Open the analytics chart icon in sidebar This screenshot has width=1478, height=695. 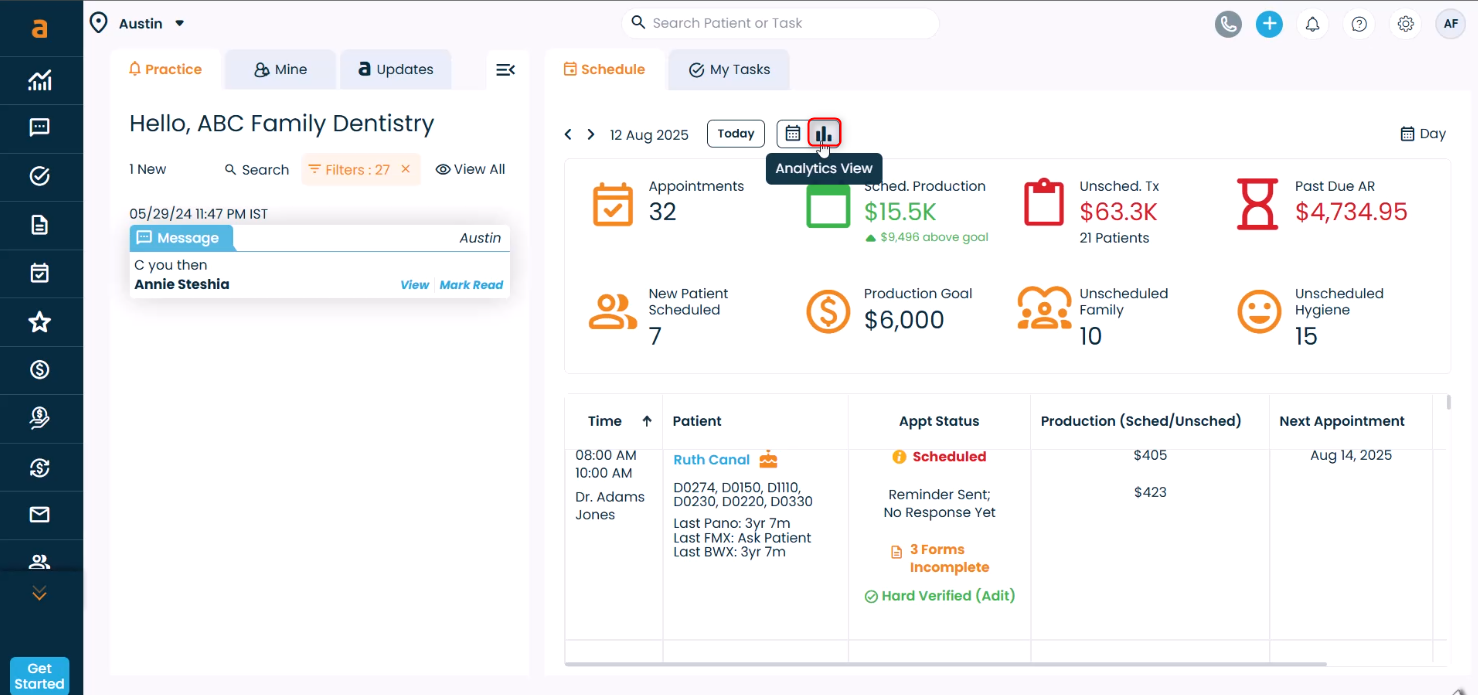[x=40, y=81]
